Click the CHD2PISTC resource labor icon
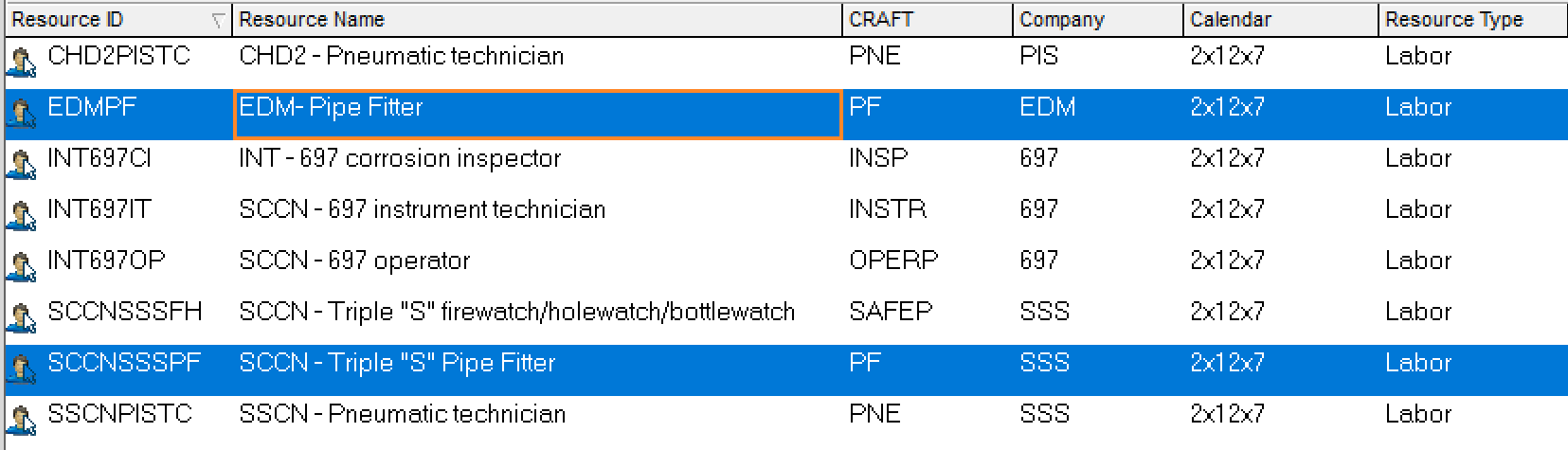 tap(21, 63)
